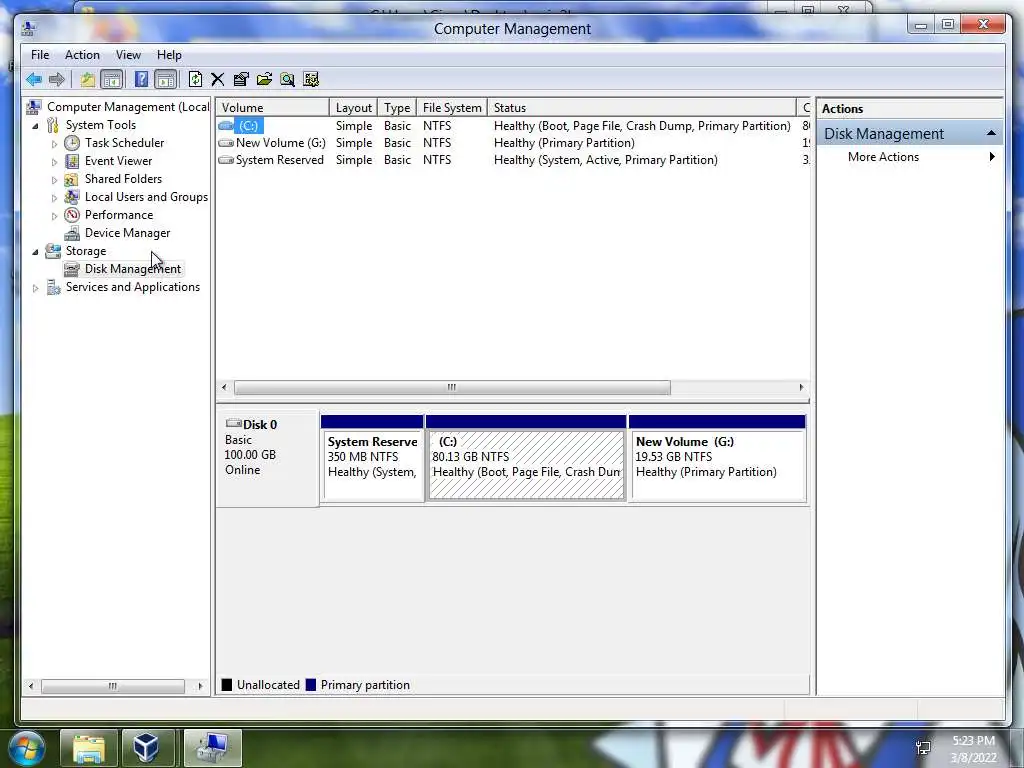
Task: Open the Action menu
Action: [x=82, y=55]
